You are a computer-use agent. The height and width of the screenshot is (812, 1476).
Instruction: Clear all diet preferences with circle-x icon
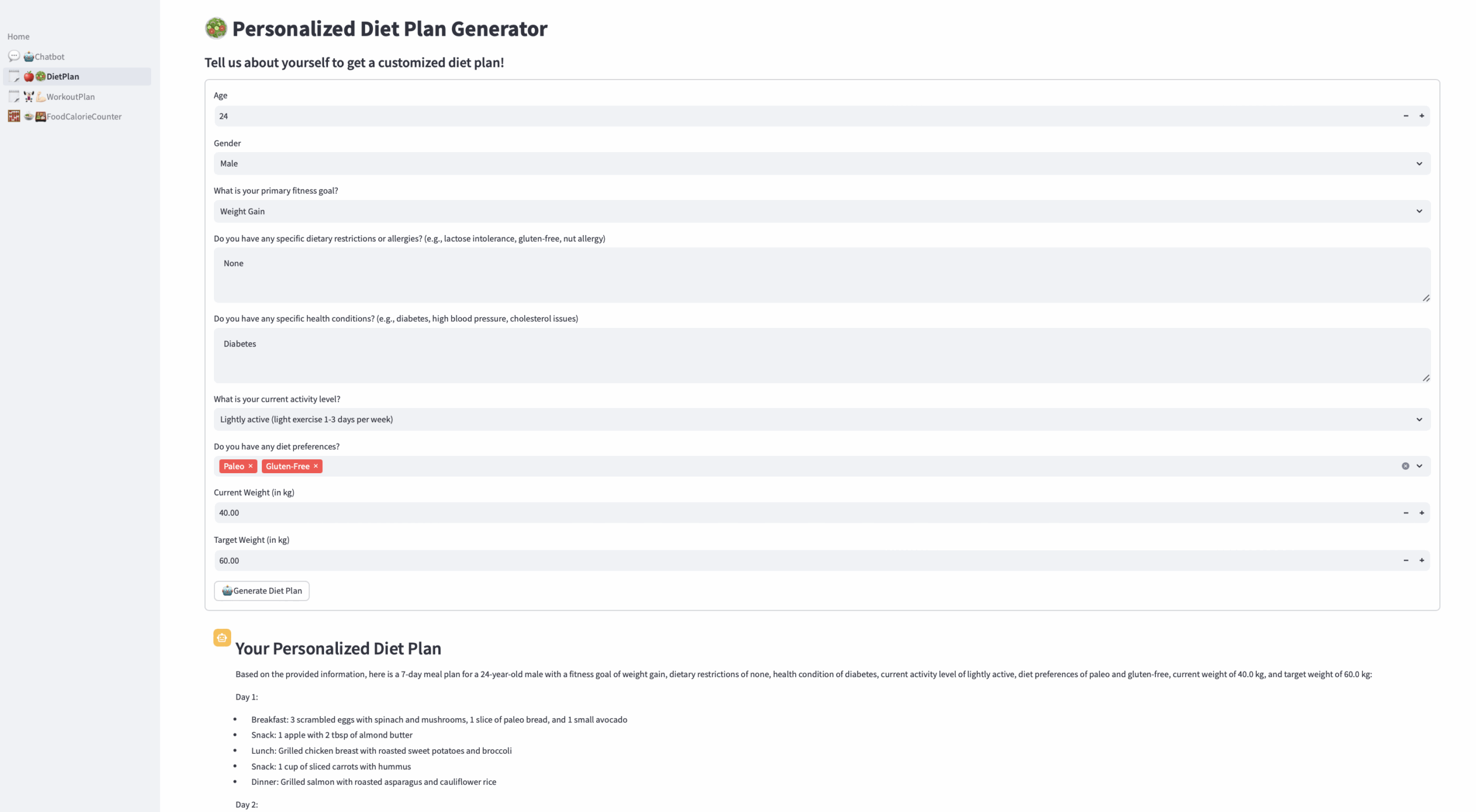tap(1405, 466)
